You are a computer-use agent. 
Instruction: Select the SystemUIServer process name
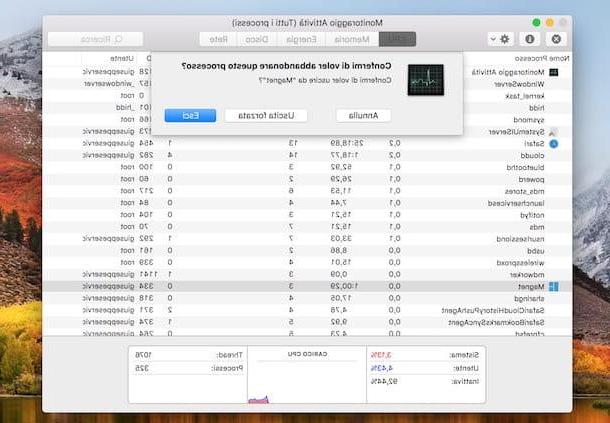tap(516, 132)
